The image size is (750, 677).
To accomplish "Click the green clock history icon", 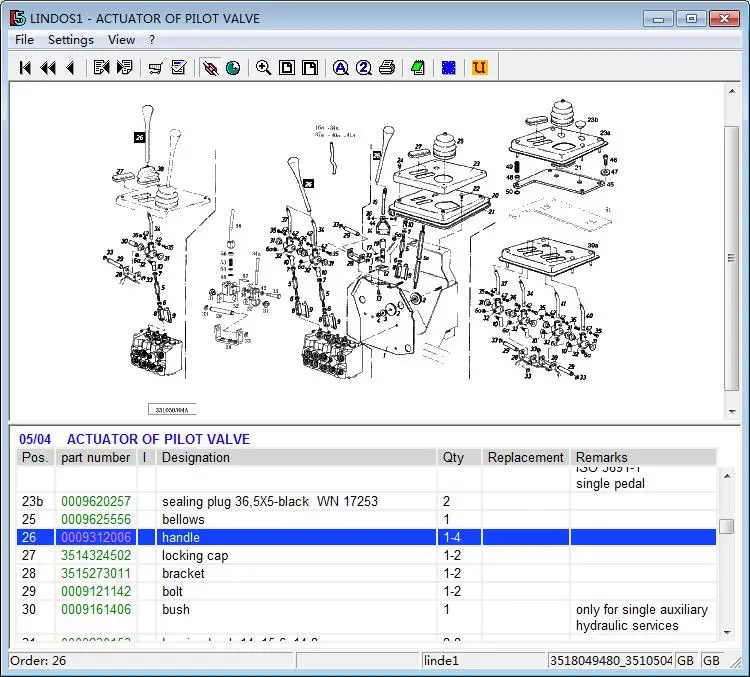I will pyautogui.click(x=233, y=67).
